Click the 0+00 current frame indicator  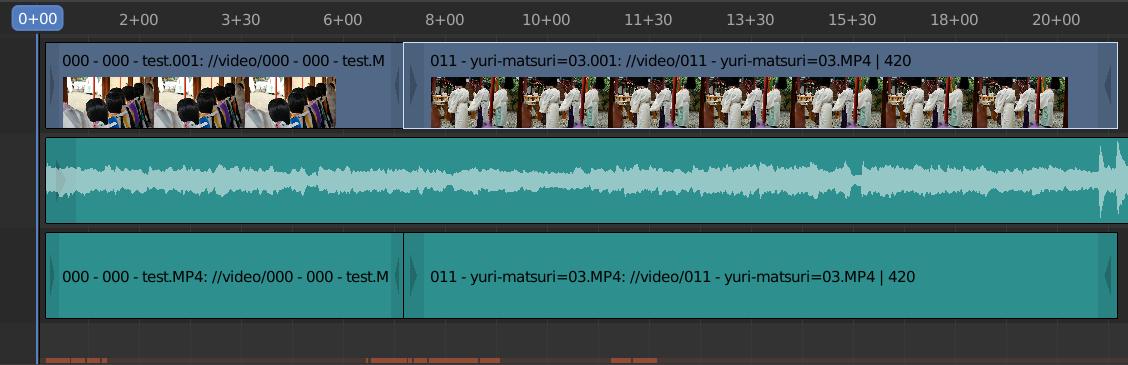(x=37, y=19)
